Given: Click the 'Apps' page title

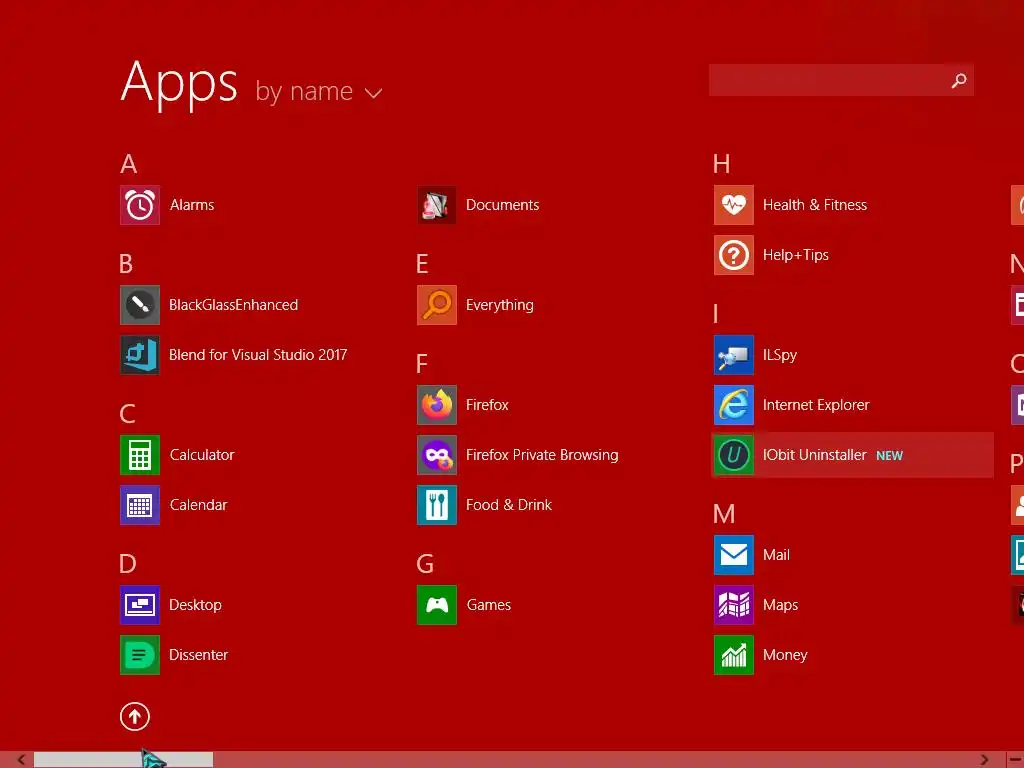Looking at the screenshot, I should coord(179,84).
